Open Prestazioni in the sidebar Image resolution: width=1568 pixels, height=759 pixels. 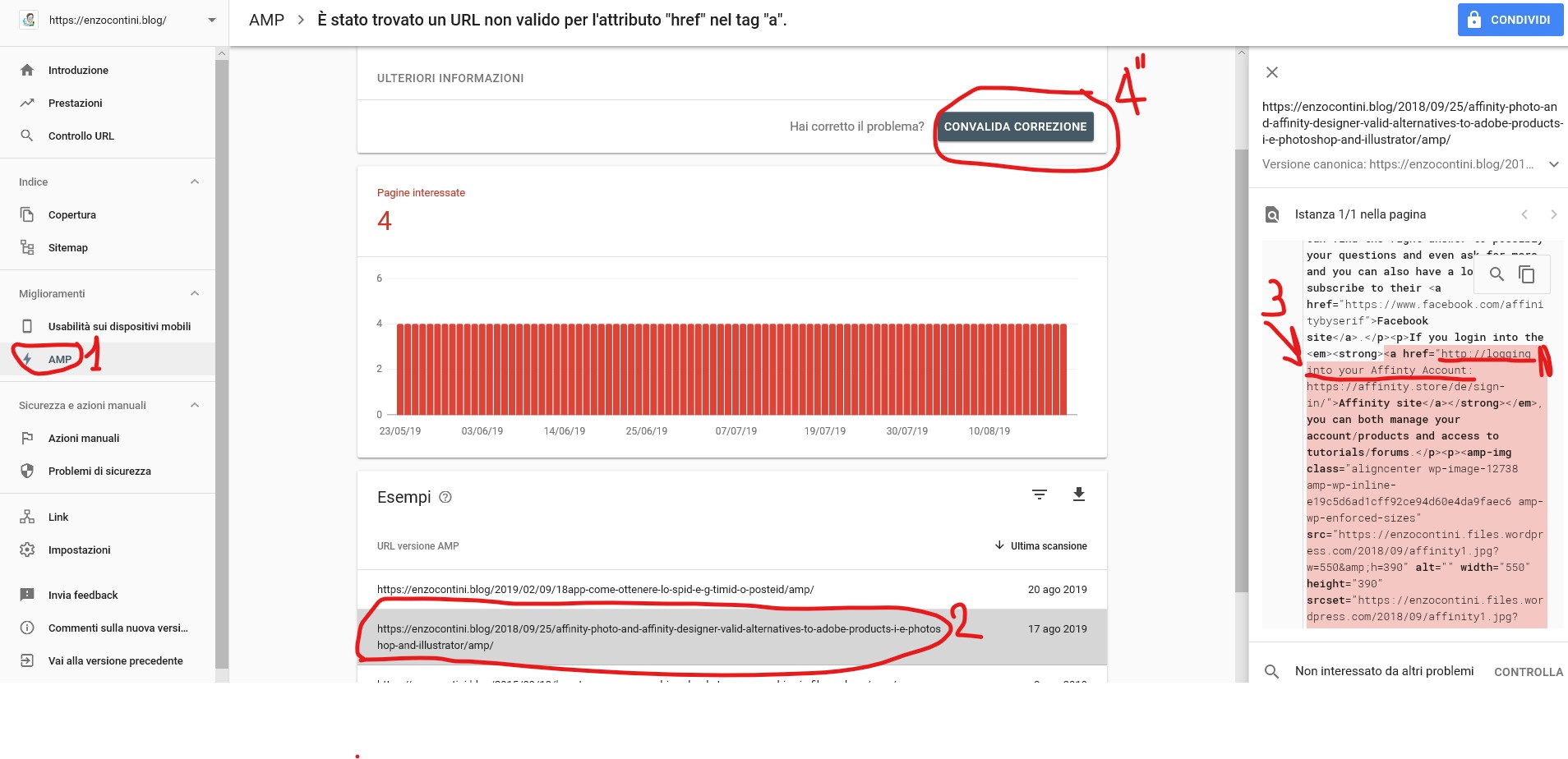76,103
